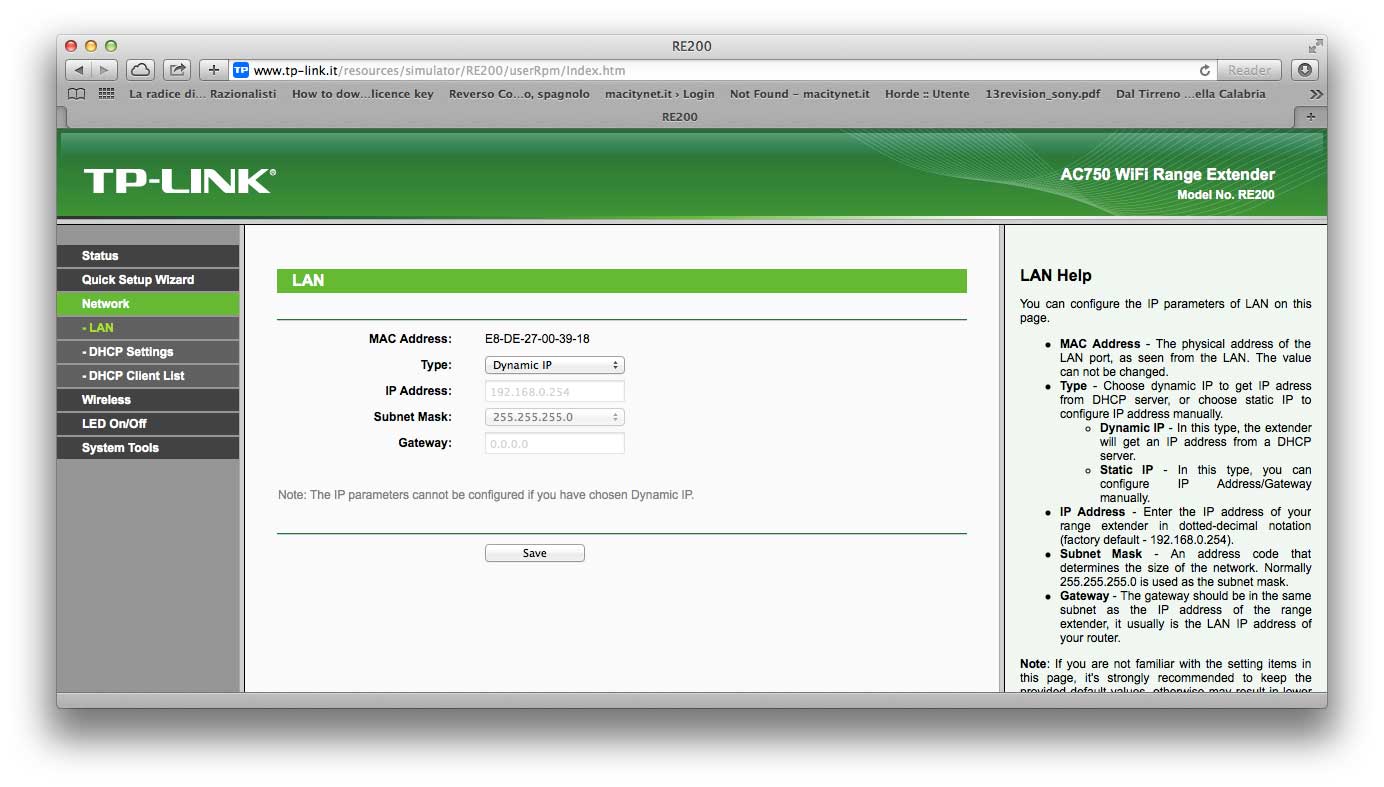The image size is (1384, 787).
Task: Click the 'AC750 WiFi Range Extender' title
Action: pos(1168,175)
